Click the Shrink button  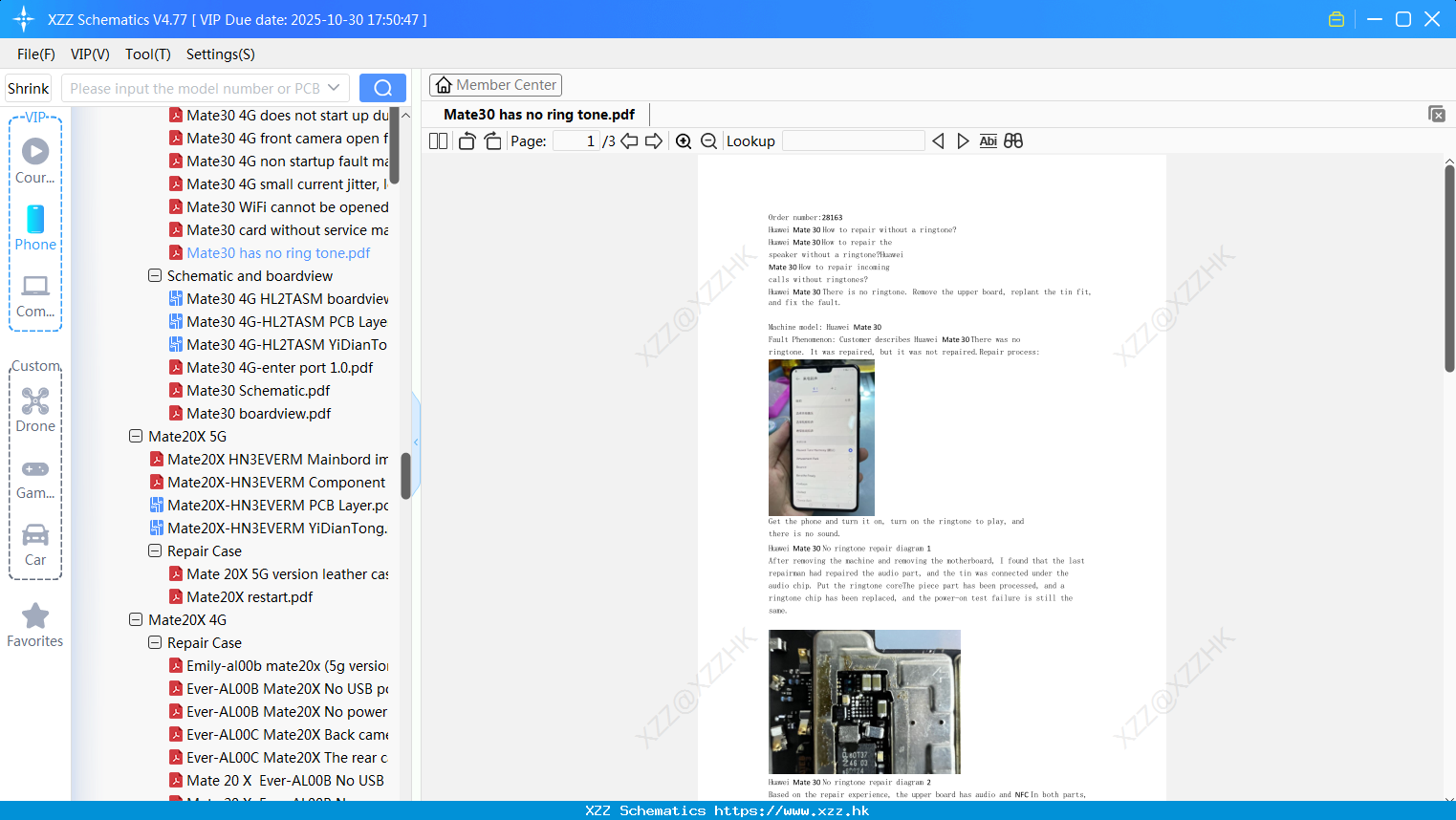28,88
